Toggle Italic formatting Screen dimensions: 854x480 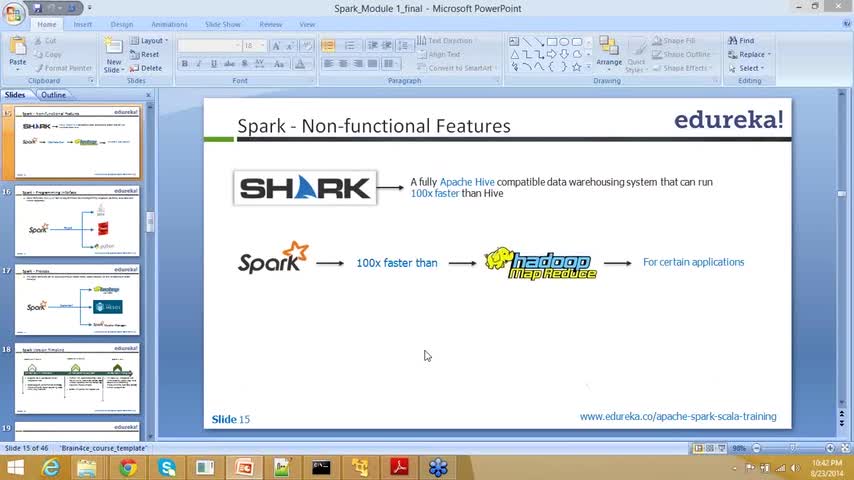click(199, 64)
